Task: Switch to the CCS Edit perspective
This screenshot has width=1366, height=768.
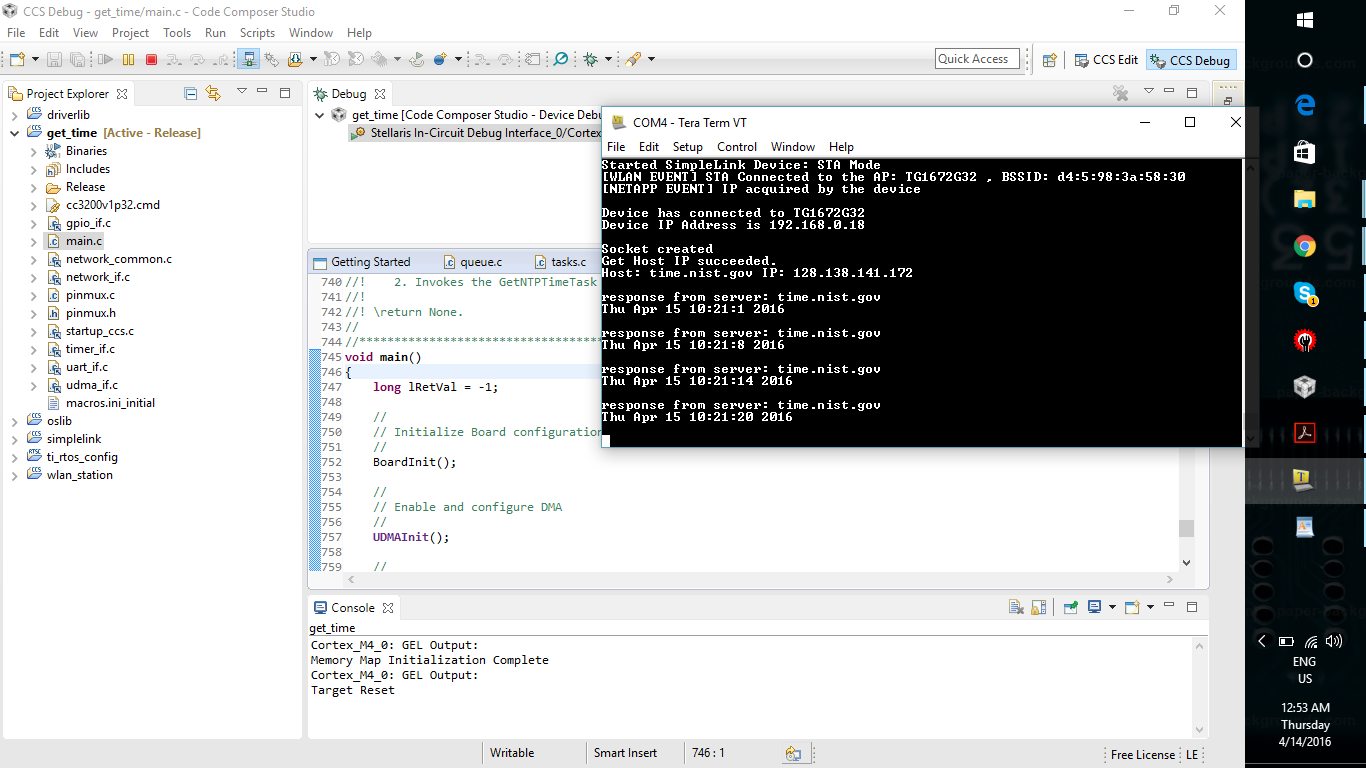Action: point(1106,60)
